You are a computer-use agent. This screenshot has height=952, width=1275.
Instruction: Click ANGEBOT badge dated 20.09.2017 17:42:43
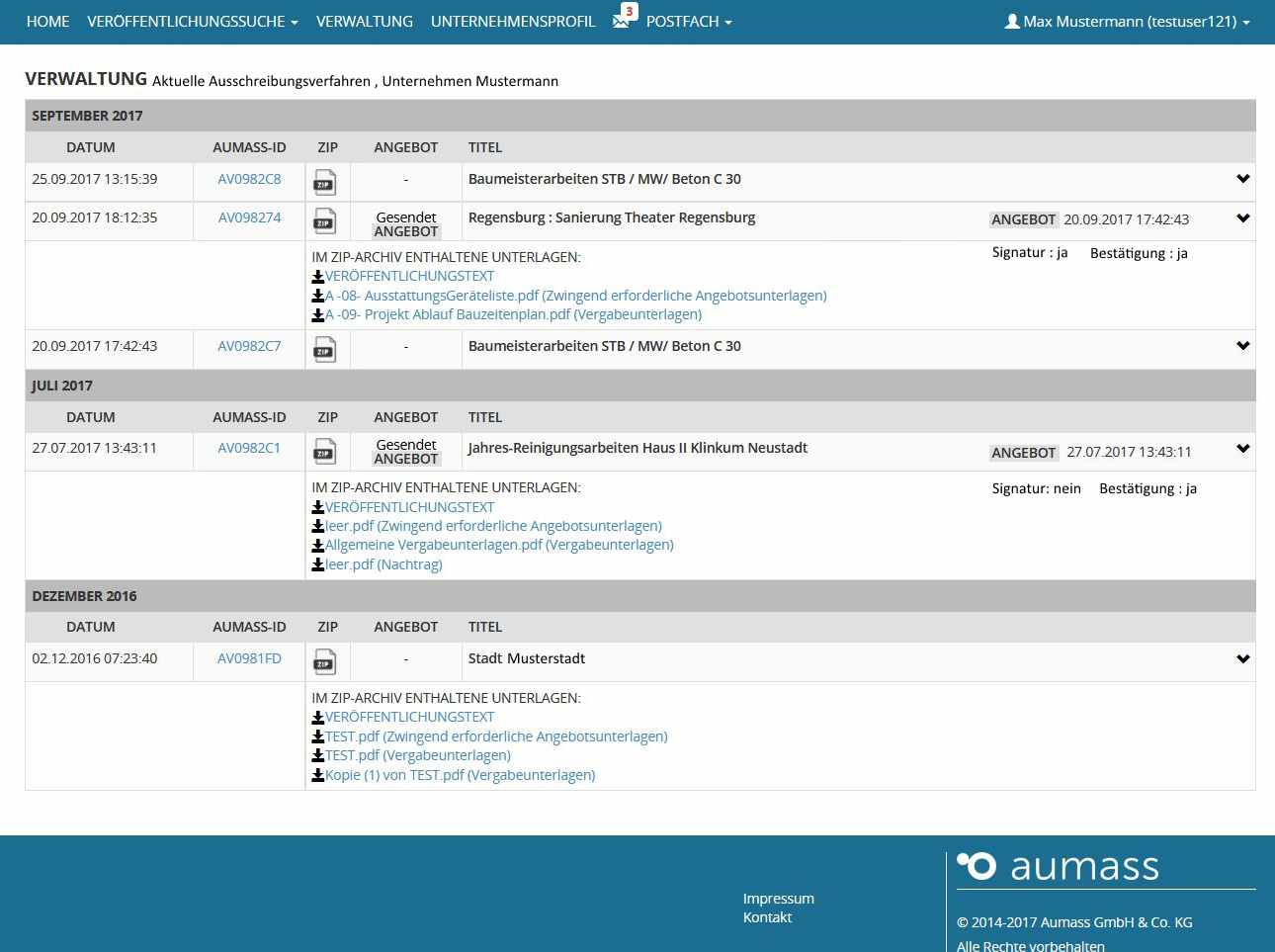coord(1024,219)
